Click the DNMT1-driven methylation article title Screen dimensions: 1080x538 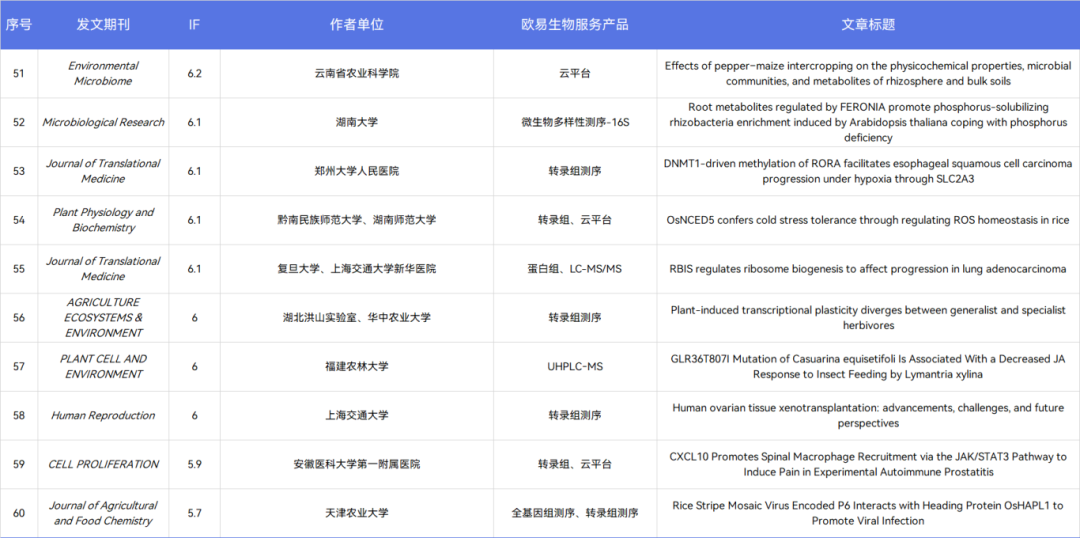pyautogui.click(x=869, y=171)
